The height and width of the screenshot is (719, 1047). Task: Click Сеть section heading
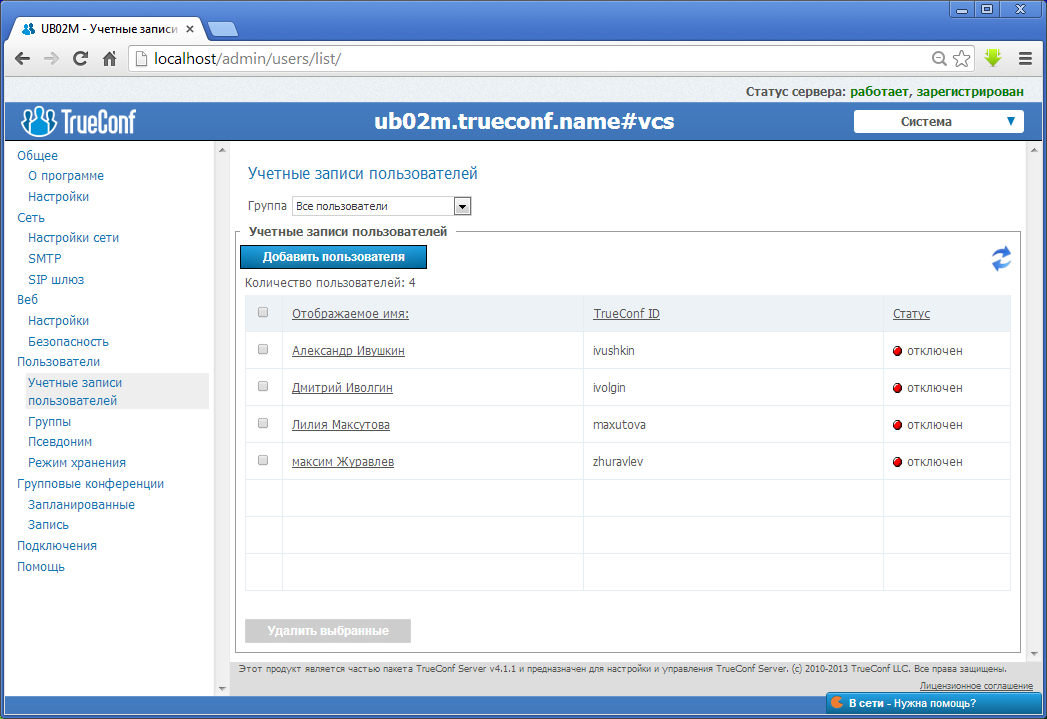(31, 218)
